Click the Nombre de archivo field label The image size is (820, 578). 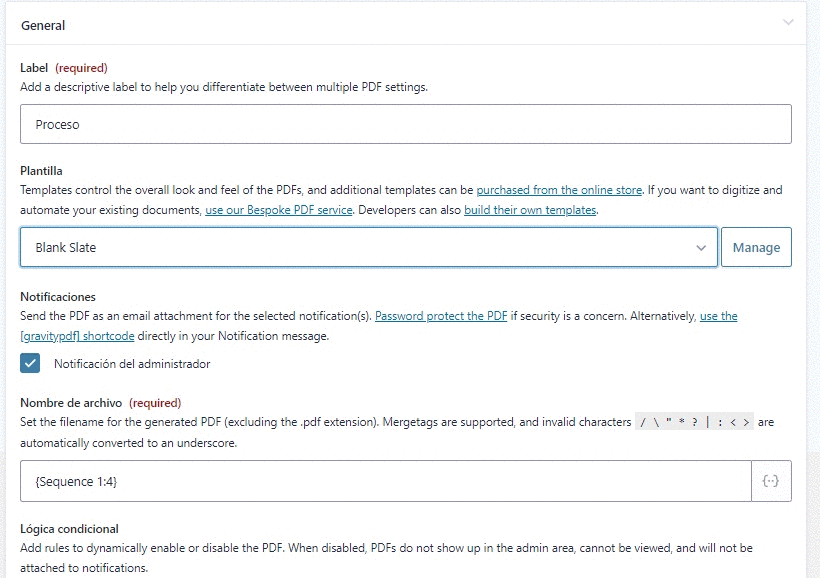pos(71,403)
